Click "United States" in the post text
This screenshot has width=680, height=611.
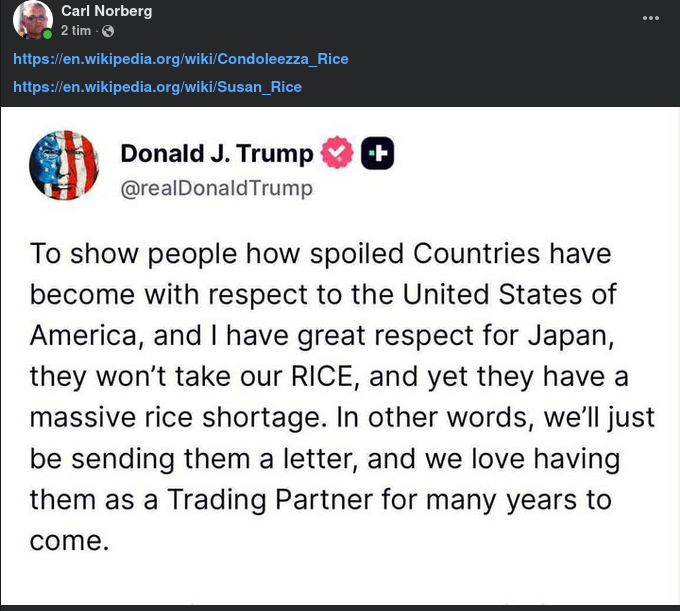[x=499, y=294]
